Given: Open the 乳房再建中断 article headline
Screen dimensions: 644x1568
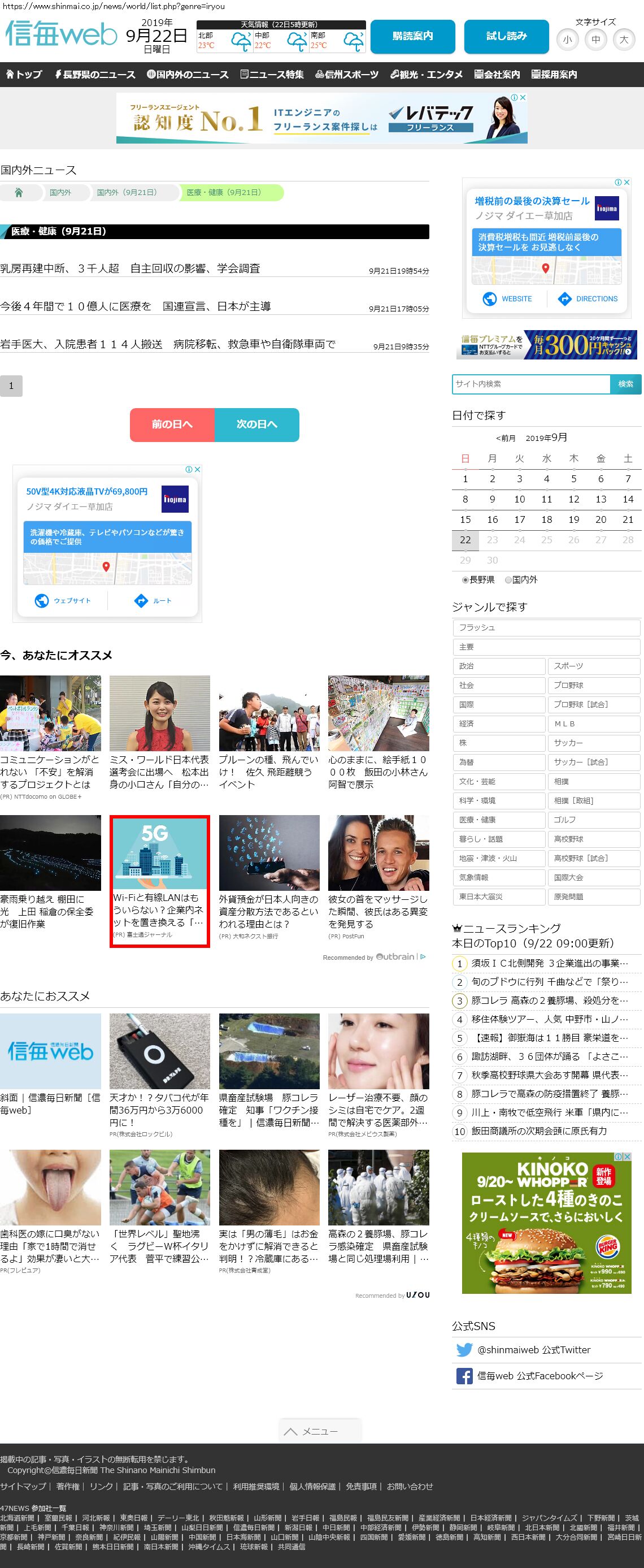Looking at the screenshot, I should click(130, 268).
